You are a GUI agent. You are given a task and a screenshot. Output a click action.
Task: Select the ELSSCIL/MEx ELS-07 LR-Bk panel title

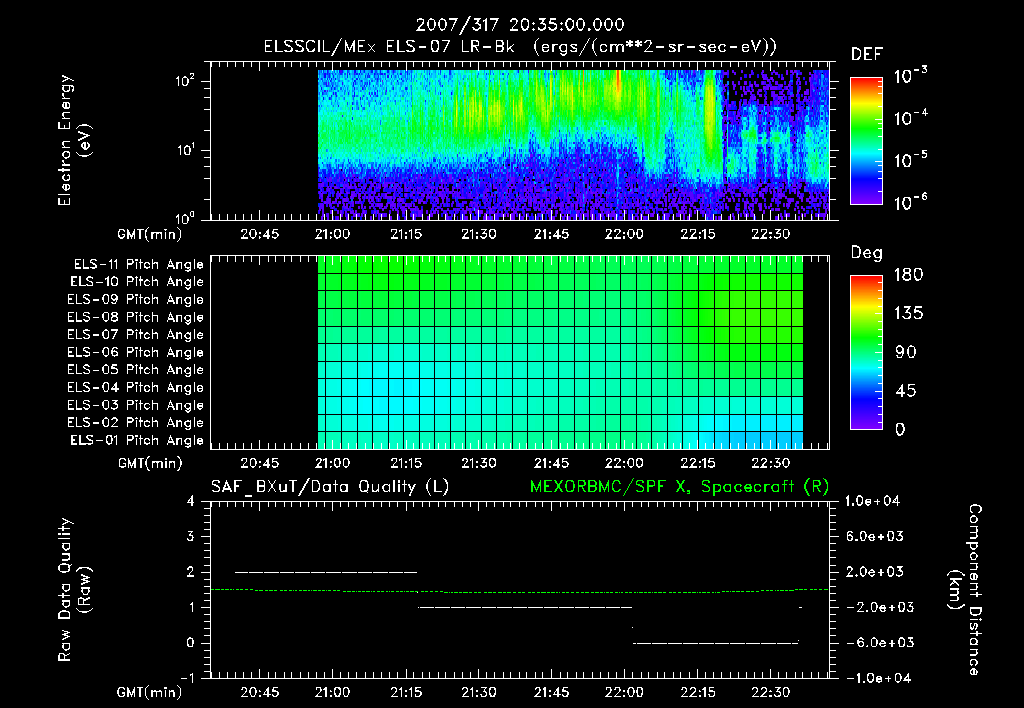[x=520, y=47]
